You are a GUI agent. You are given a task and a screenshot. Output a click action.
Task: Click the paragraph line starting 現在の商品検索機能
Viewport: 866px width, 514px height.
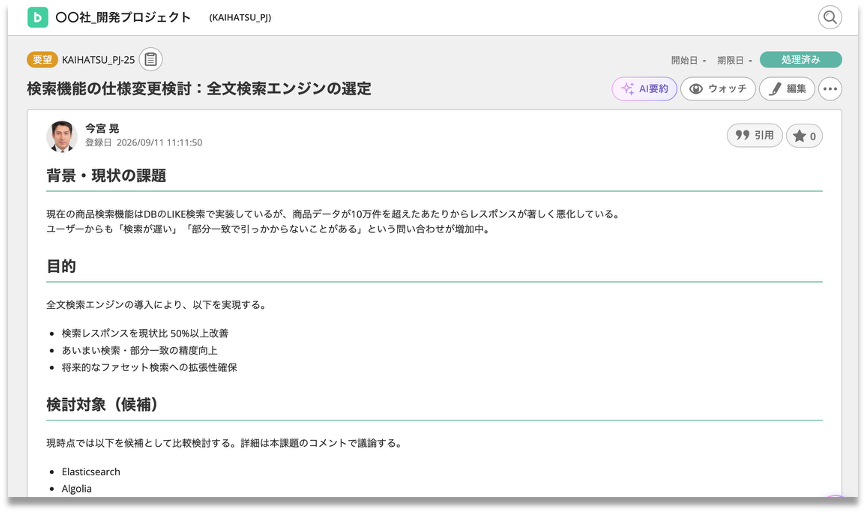pyautogui.click(x=334, y=214)
